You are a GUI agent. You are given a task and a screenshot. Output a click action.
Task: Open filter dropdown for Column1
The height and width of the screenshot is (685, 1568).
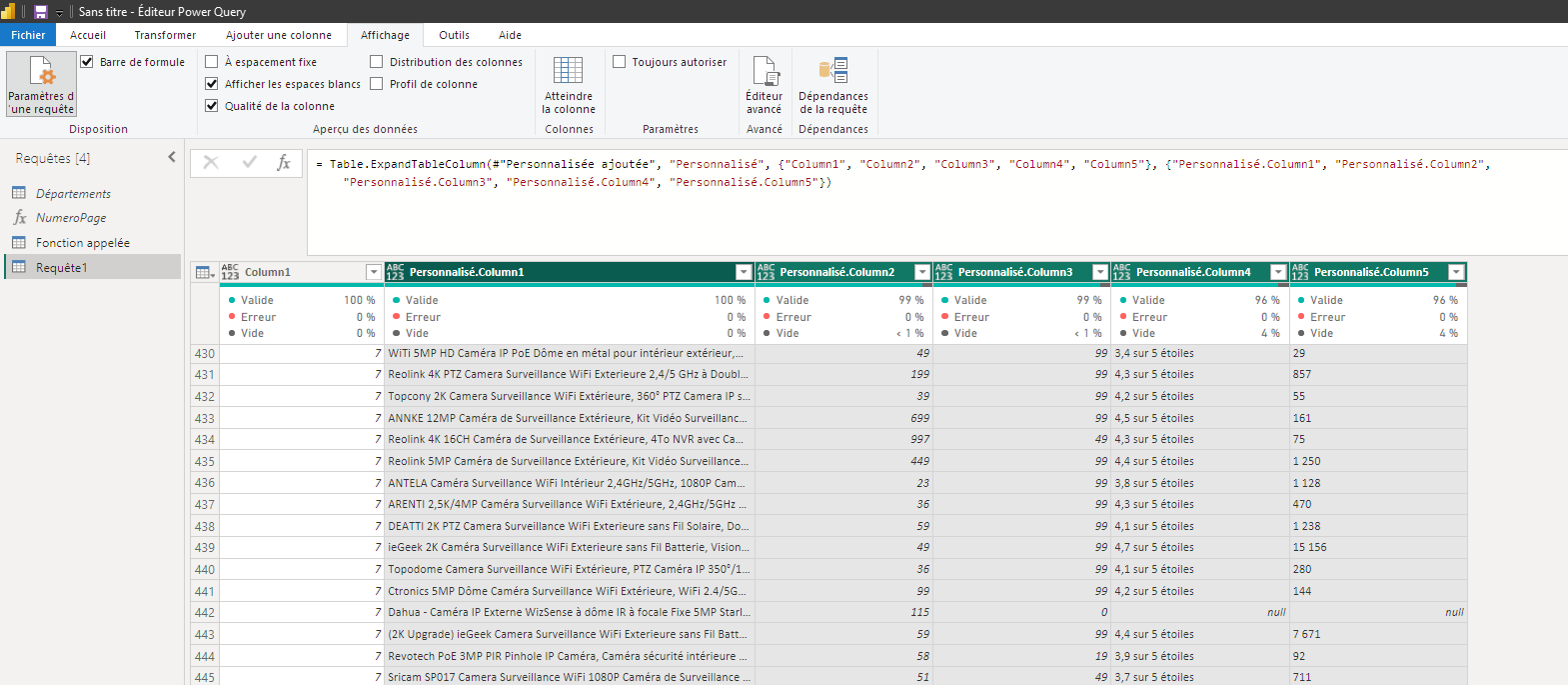click(374, 272)
